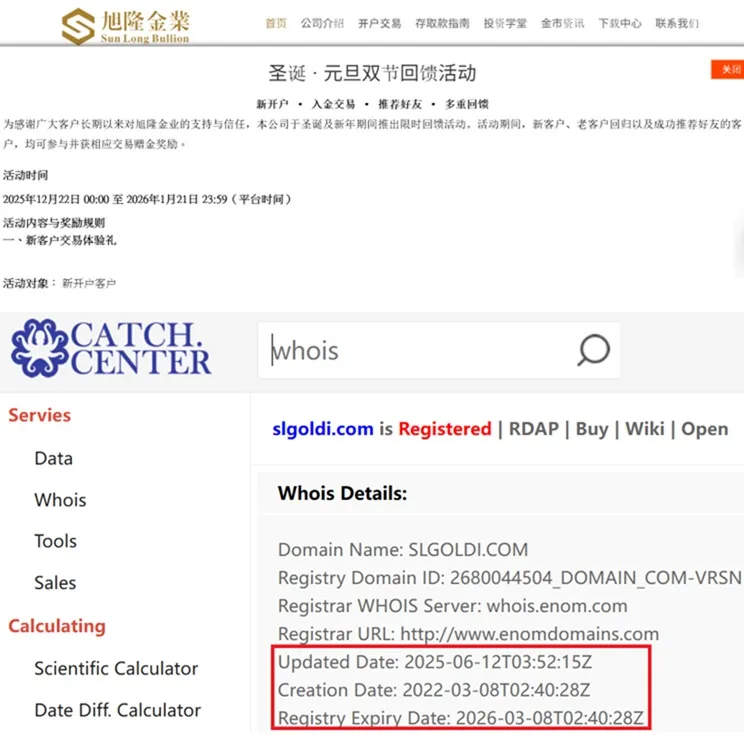Click the 活动时间 heading
744x735 pixels.
26,175
